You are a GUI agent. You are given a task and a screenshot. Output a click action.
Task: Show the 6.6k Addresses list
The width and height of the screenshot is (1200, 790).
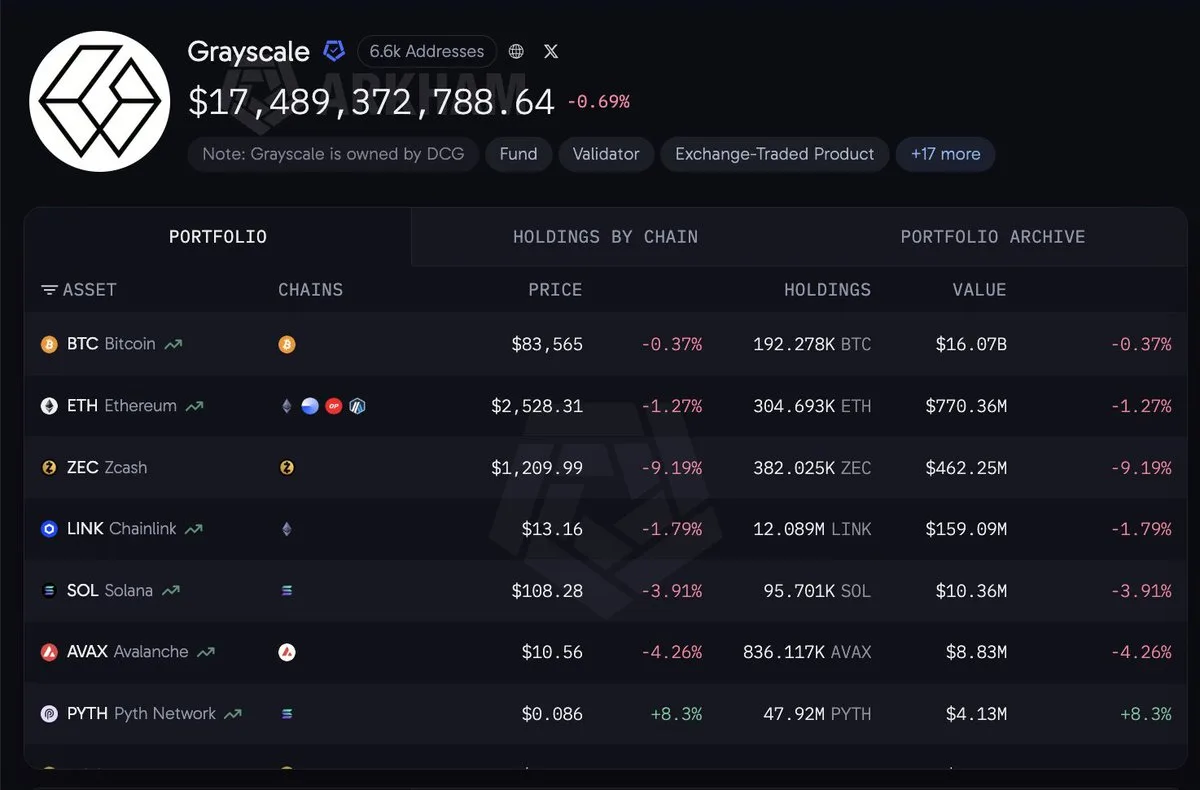click(x=427, y=51)
